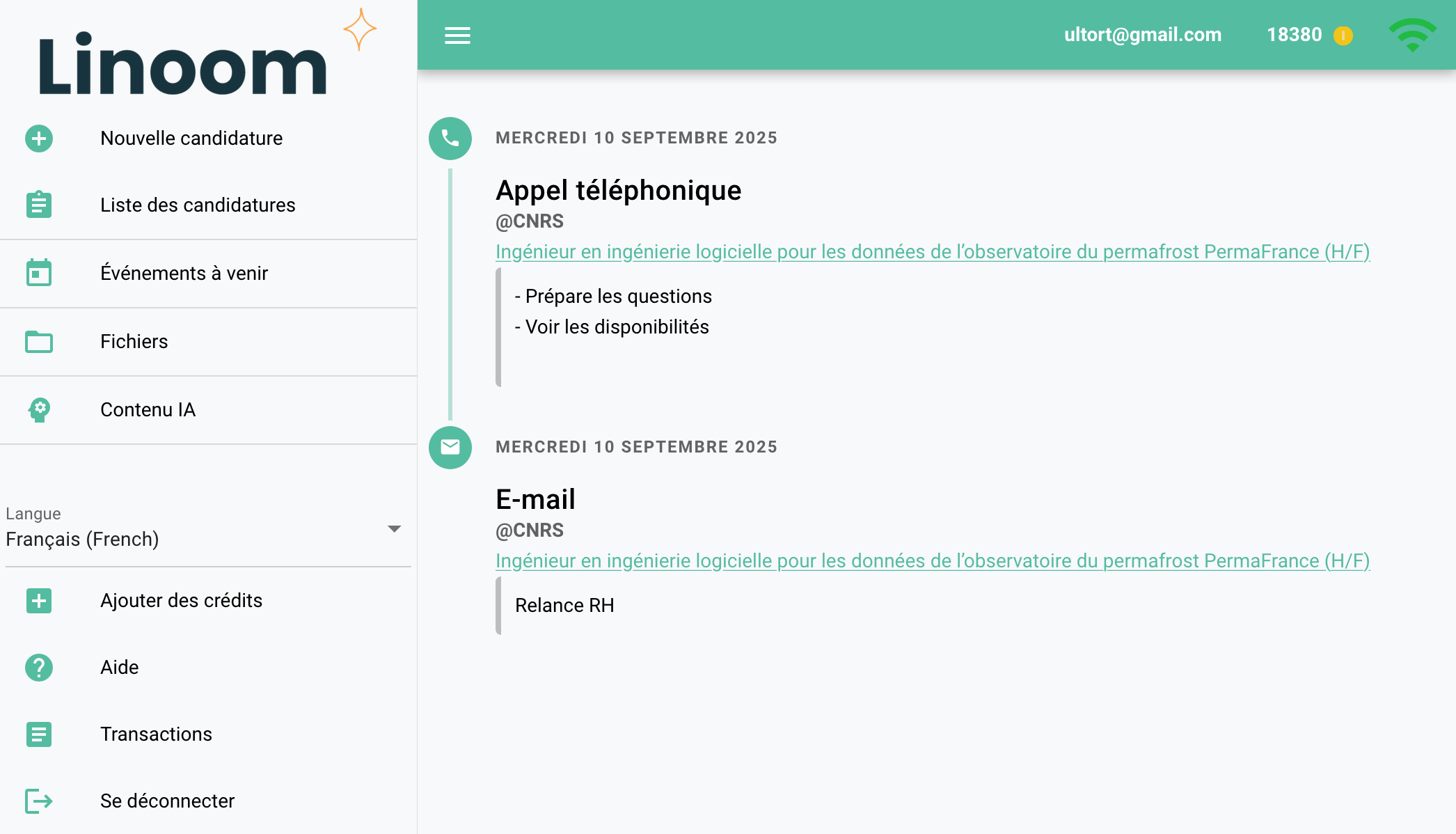This screenshot has width=1456, height=834.
Task: Open the hamburger menu in the top bar
Action: pos(457,35)
